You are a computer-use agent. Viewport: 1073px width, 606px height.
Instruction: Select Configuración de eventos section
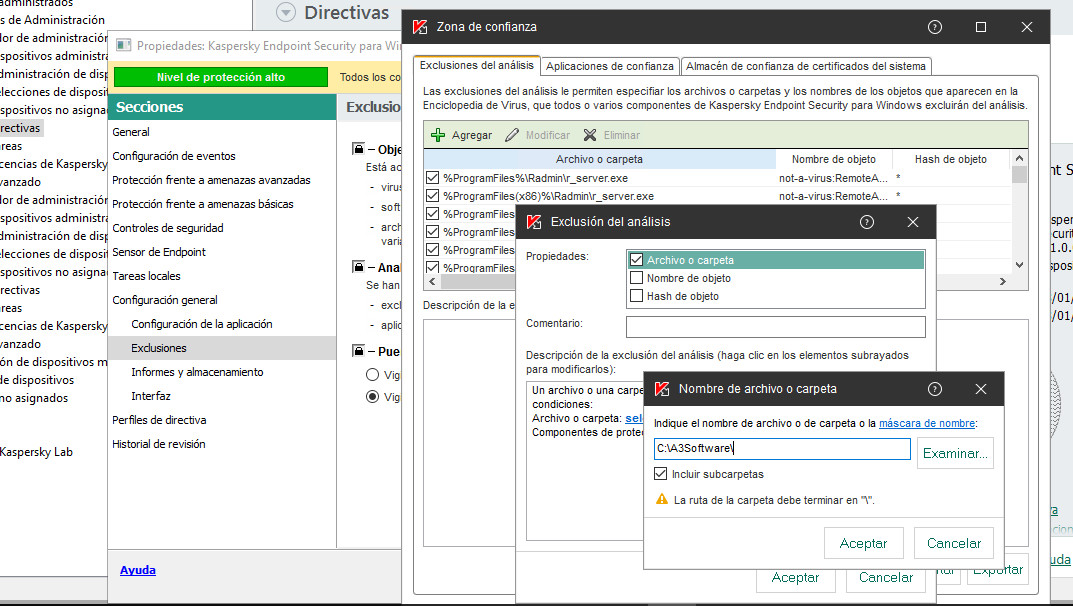174,156
